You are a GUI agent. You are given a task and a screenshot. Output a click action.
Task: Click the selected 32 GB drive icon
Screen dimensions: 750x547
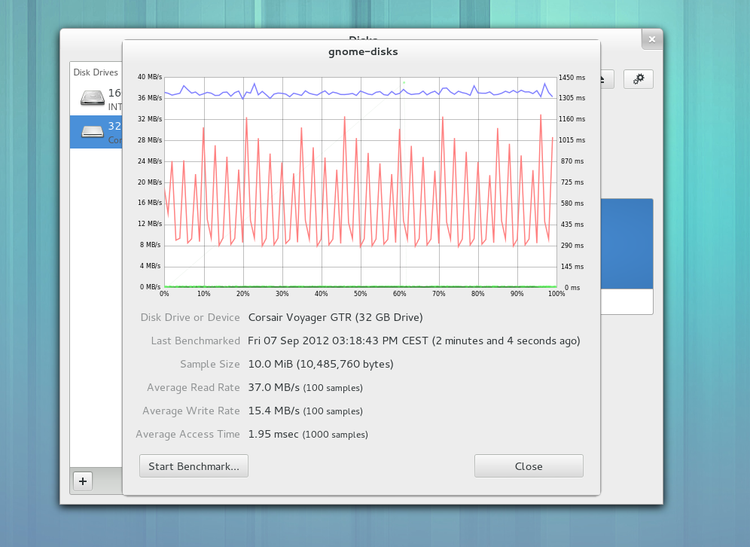pos(92,132)
